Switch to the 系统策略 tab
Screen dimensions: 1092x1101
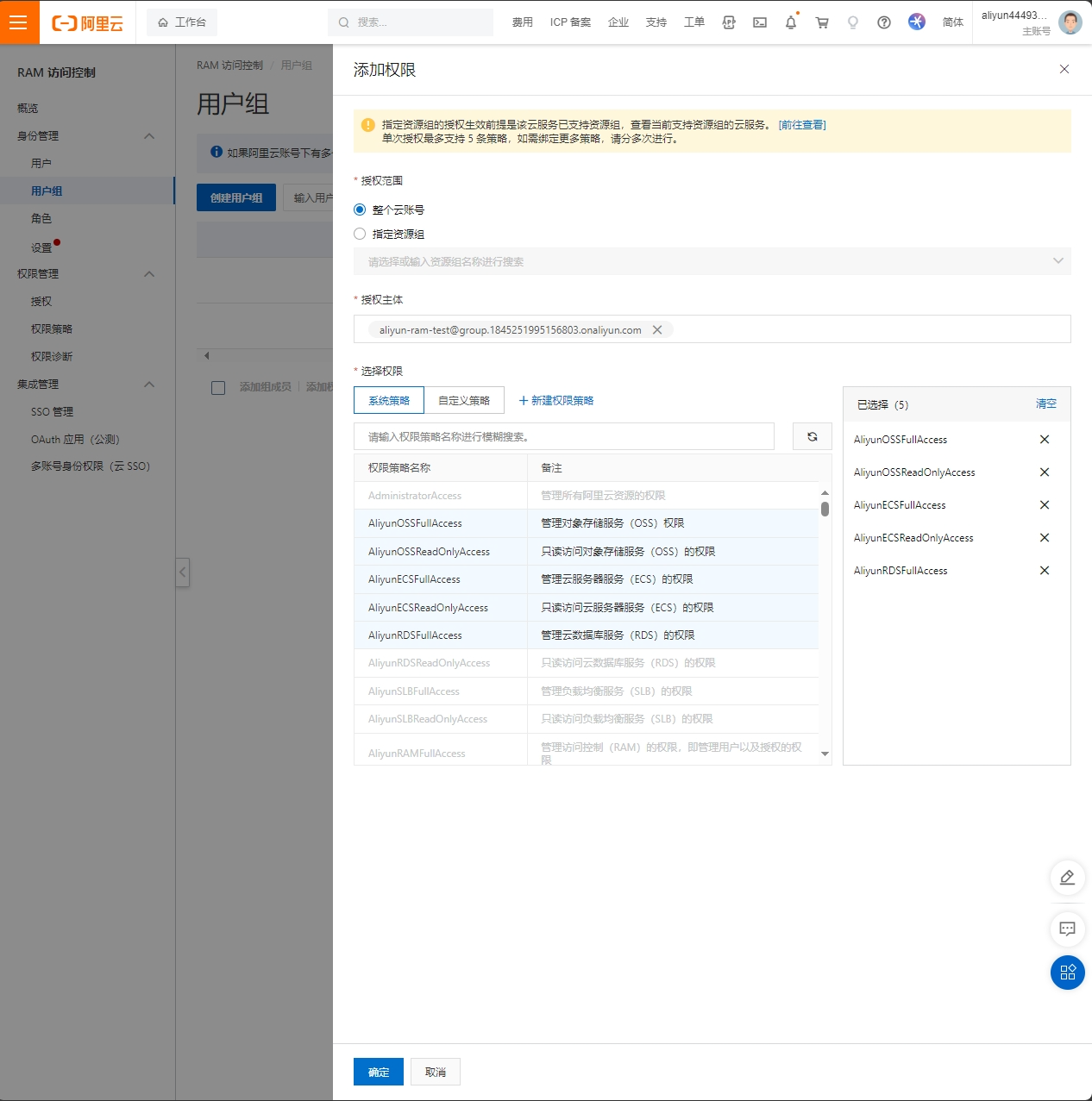tap(389, 400)
